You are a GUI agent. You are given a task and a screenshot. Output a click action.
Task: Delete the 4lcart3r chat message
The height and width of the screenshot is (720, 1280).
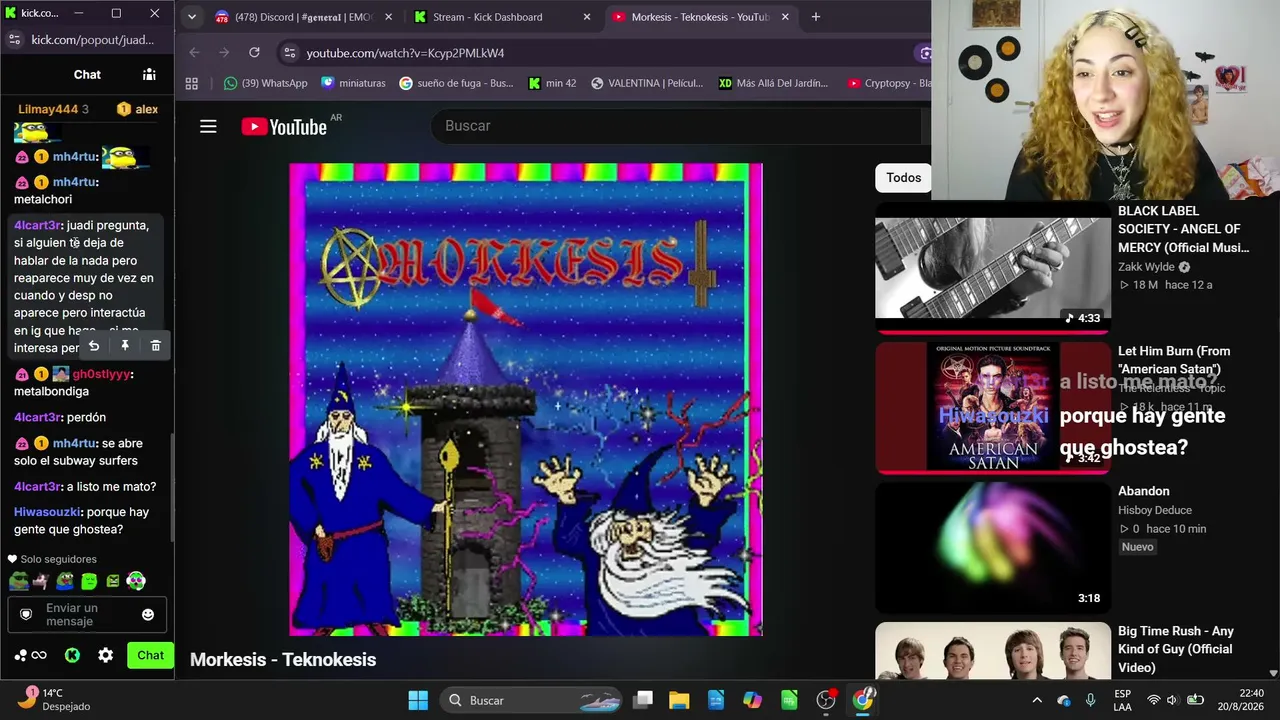(155, 346)
